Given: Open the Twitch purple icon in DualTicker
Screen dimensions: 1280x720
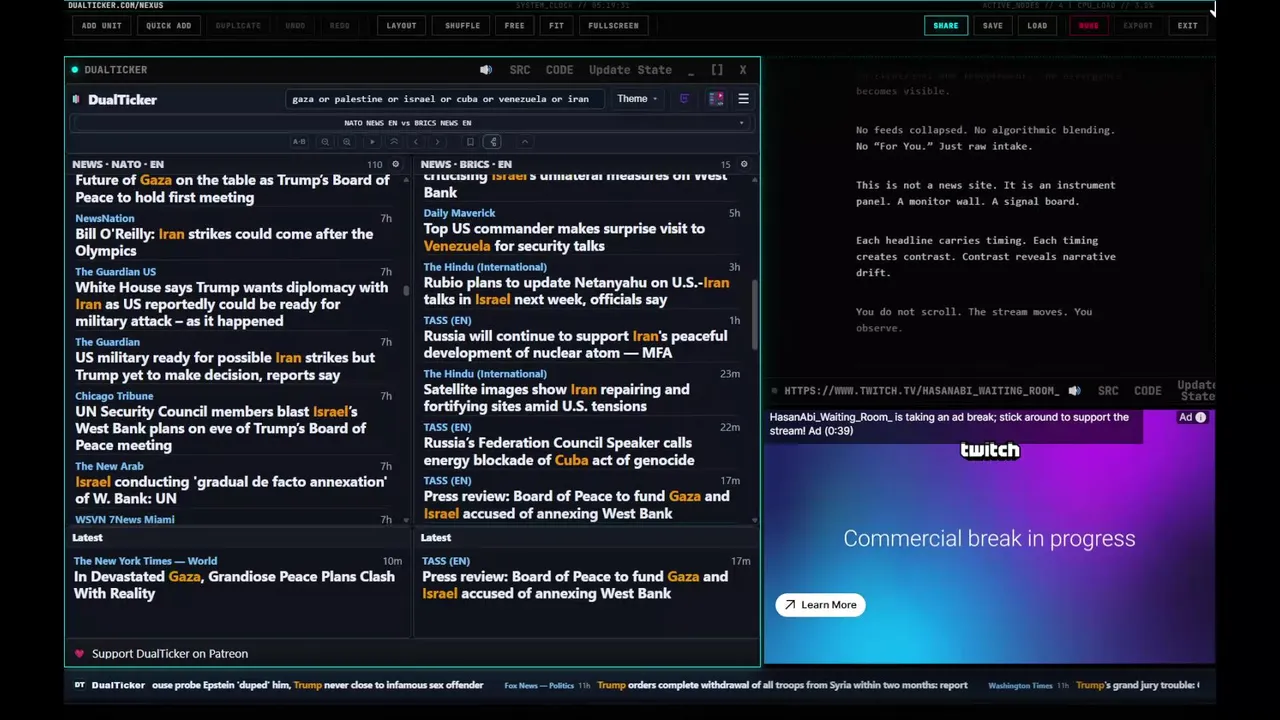Looking at the screenshot, I should (684, 99).
